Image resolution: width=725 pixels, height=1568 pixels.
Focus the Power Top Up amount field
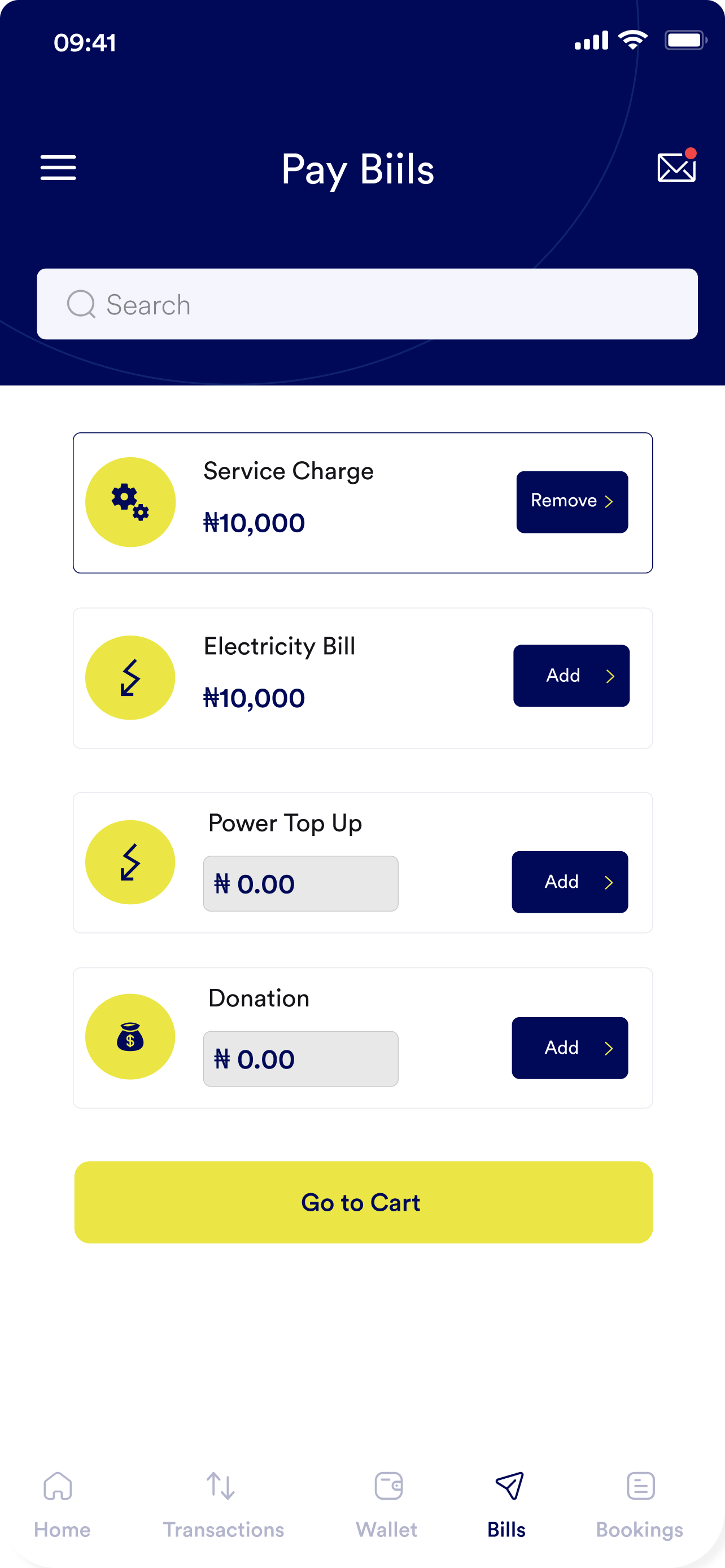point(301,884)
